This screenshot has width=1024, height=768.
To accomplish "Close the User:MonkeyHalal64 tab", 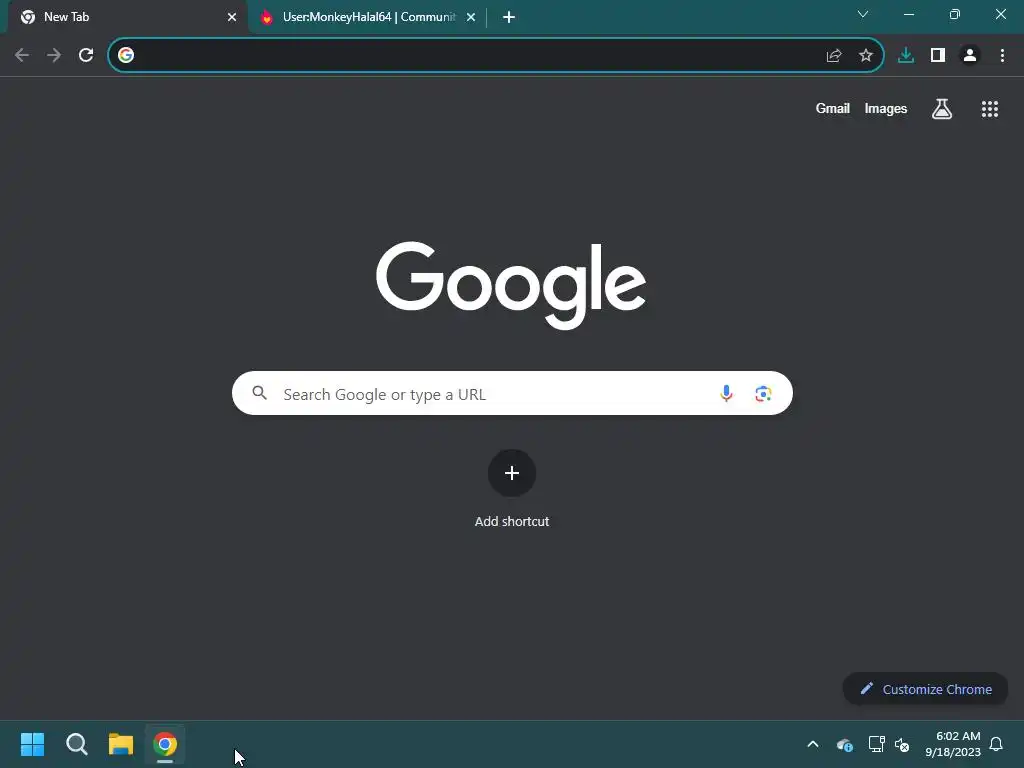I will (x=471, y=17).
